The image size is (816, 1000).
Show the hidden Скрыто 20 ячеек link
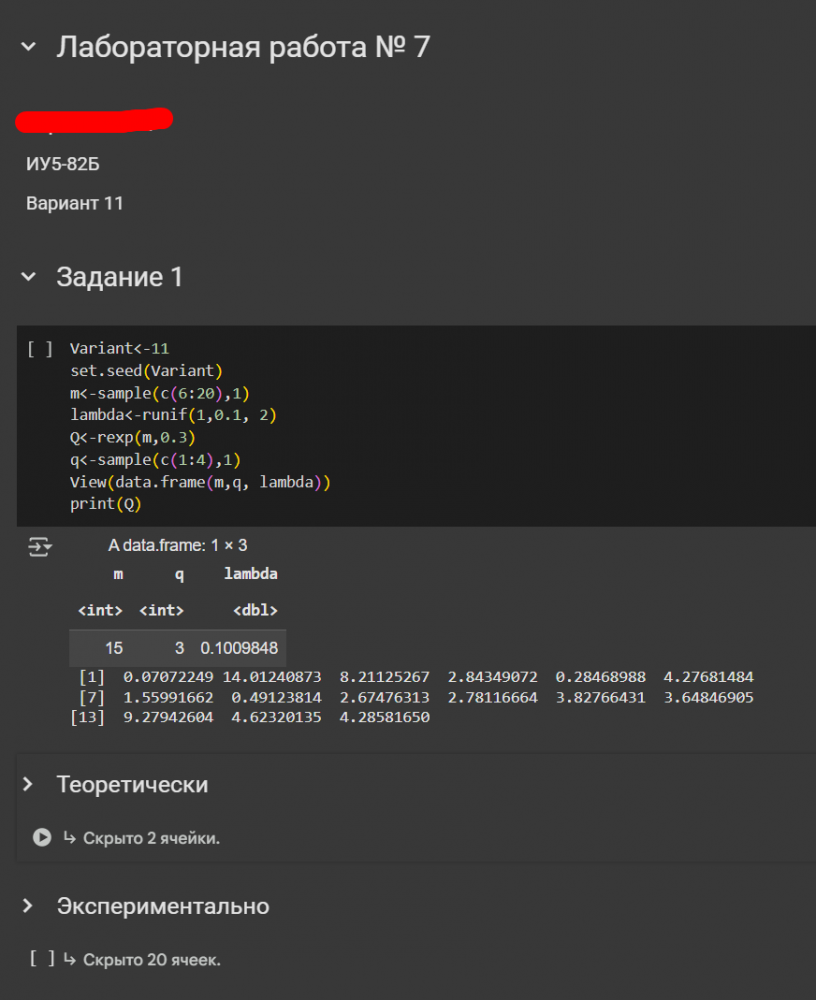click(151, 960)
